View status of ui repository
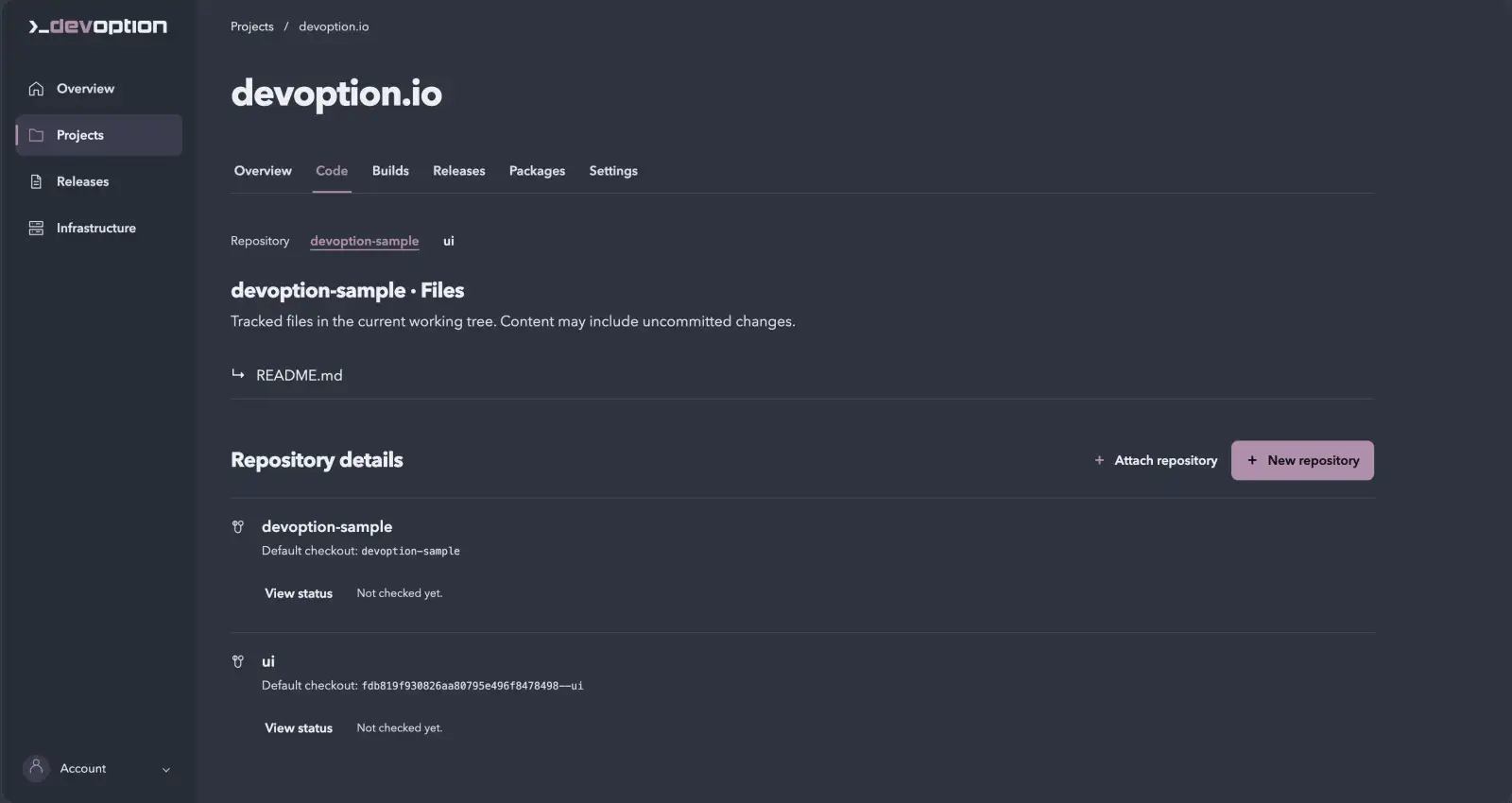 (299, 728)
